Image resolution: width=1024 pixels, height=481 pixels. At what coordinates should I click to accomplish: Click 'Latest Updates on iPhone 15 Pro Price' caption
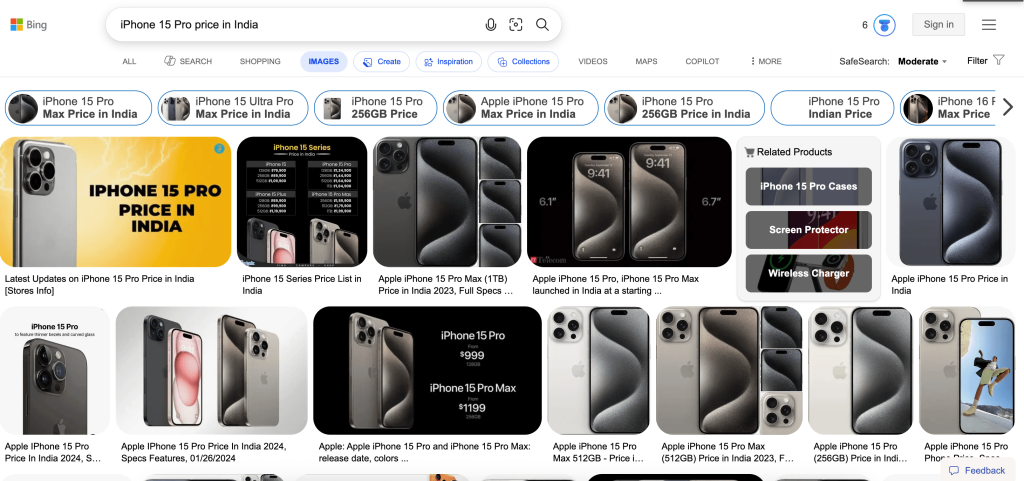(99, 285)
